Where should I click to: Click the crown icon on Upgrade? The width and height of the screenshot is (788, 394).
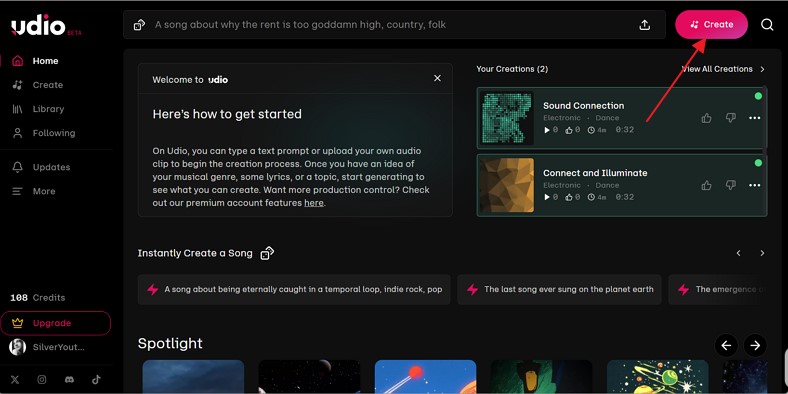(x=18, y=323)
